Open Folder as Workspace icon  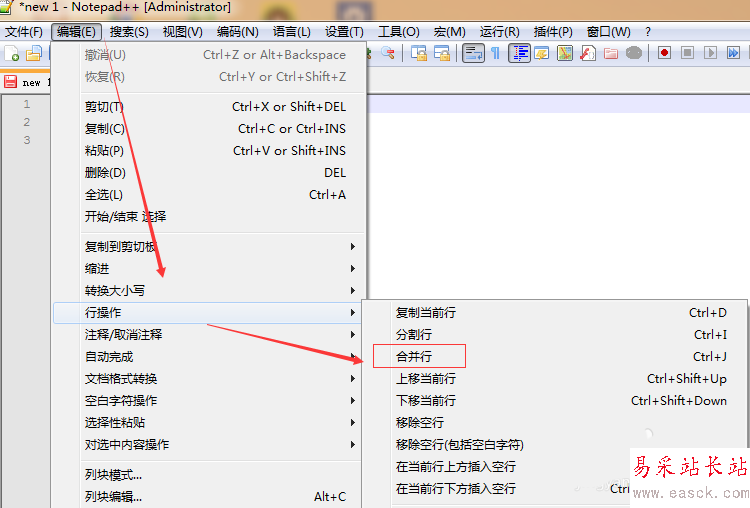point(611,53)
